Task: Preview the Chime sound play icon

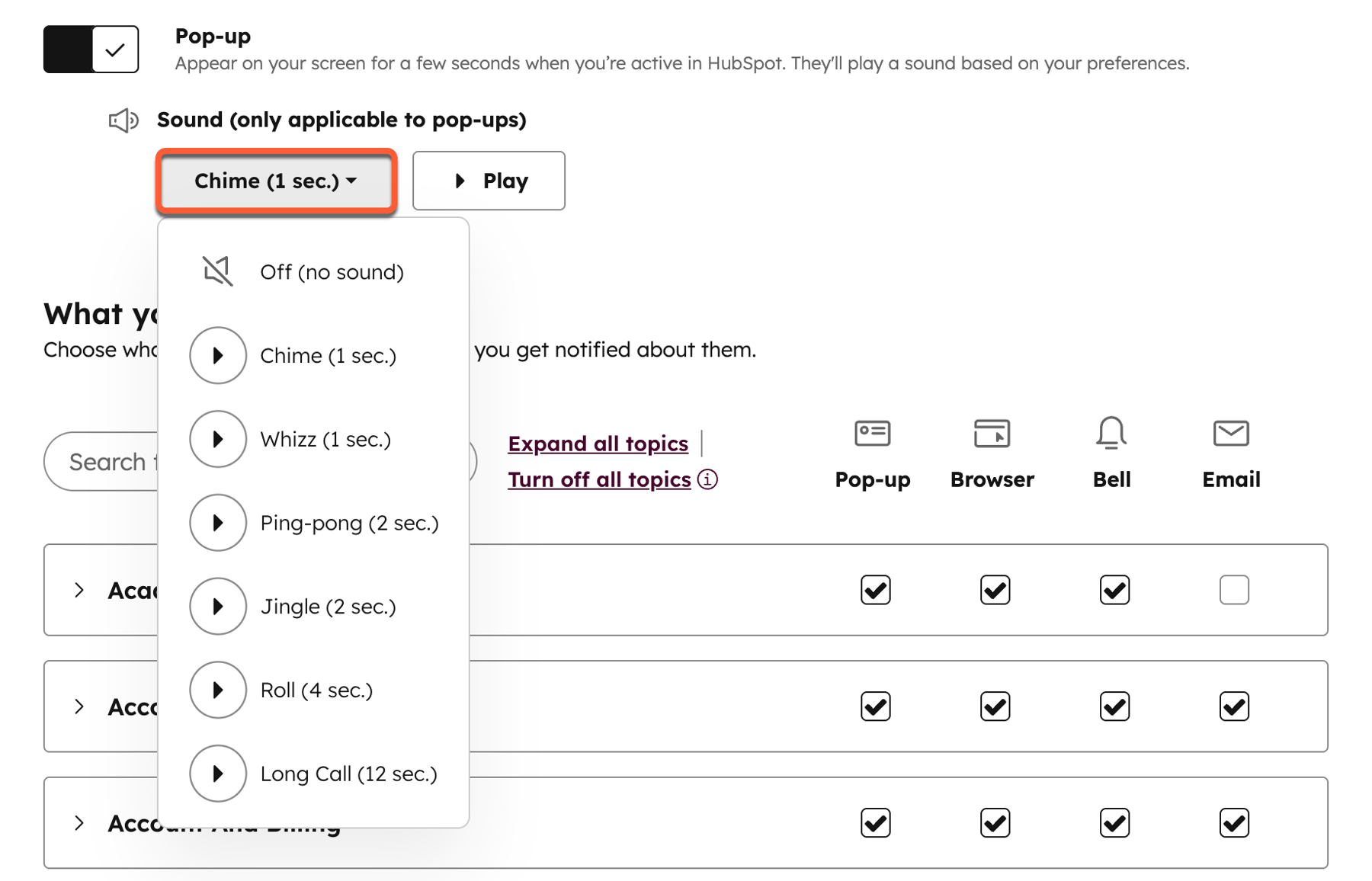Action: [218, 355]
